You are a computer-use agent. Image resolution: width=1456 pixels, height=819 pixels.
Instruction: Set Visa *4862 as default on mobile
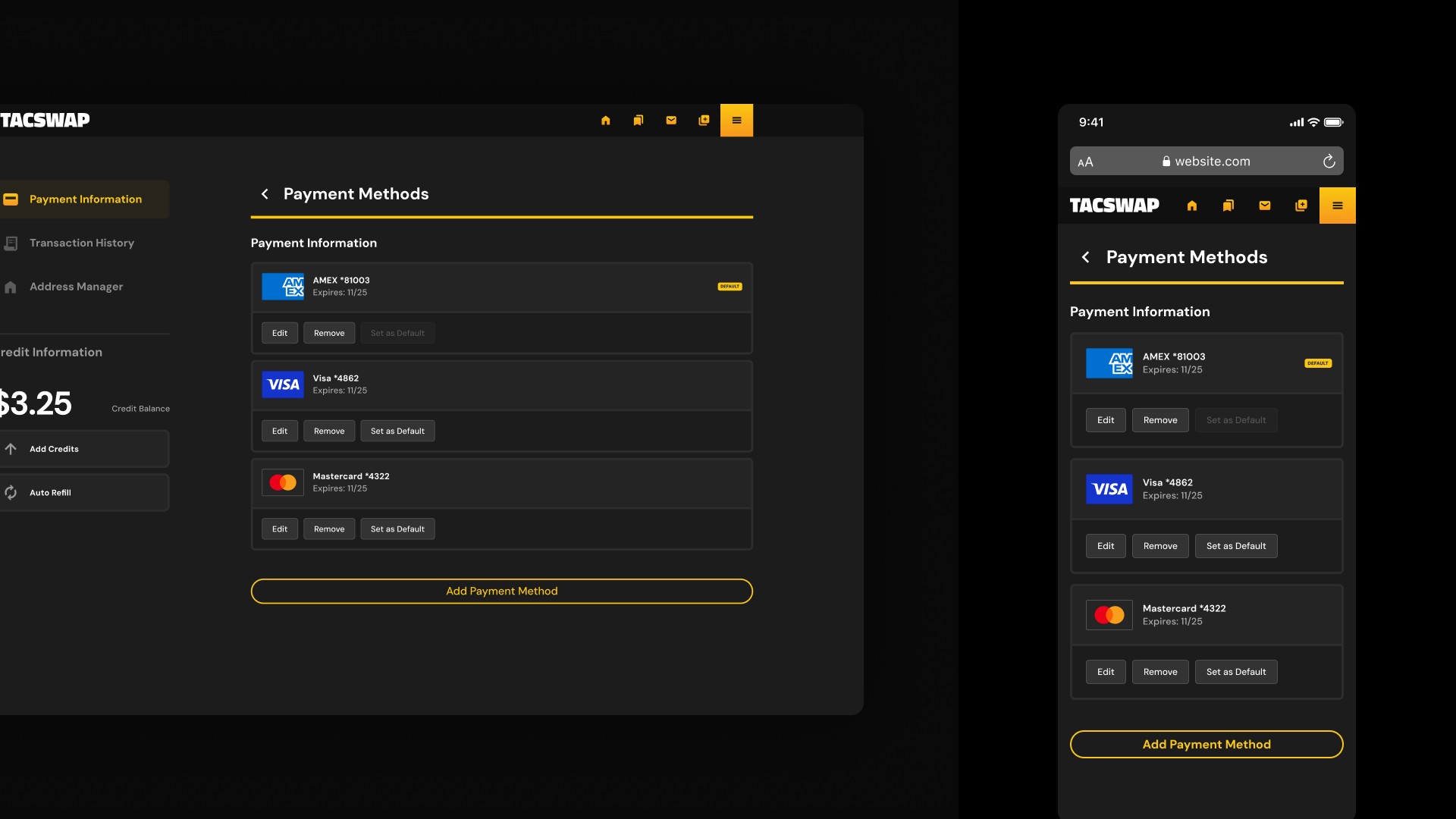(x=1236, y=546)
